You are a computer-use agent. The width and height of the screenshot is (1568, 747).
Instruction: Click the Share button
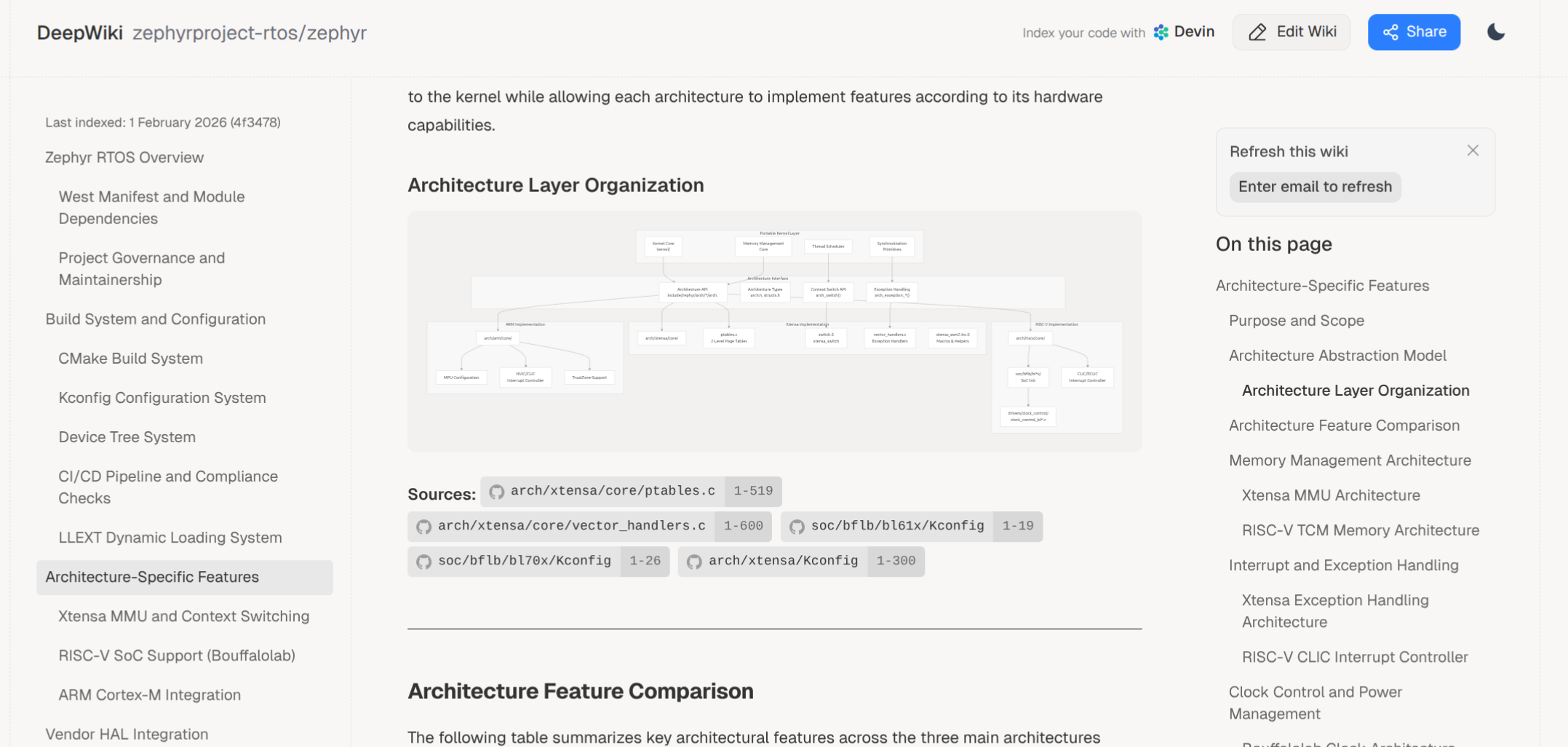[x=1413, y=32]
